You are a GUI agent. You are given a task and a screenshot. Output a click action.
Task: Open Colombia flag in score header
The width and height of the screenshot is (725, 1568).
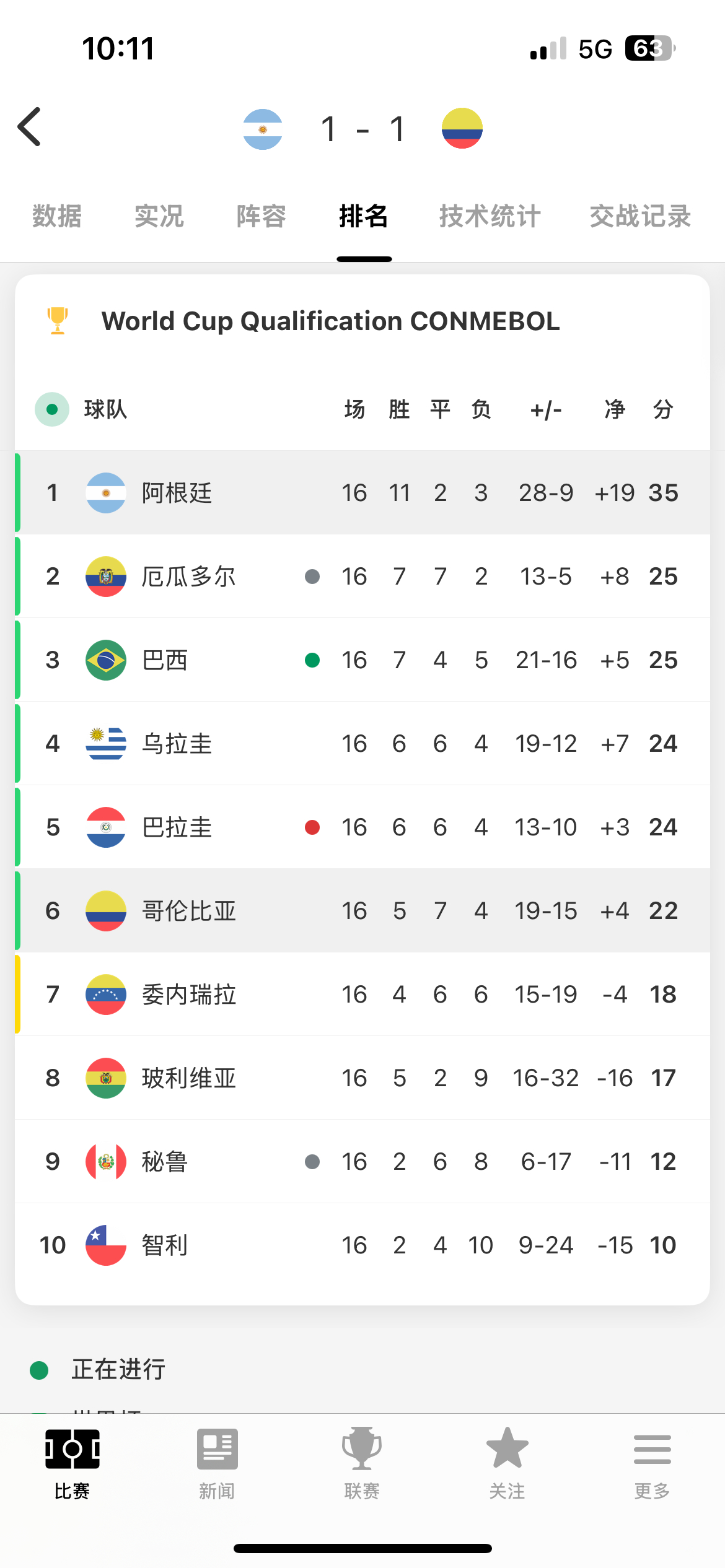[x=462, y=128]
